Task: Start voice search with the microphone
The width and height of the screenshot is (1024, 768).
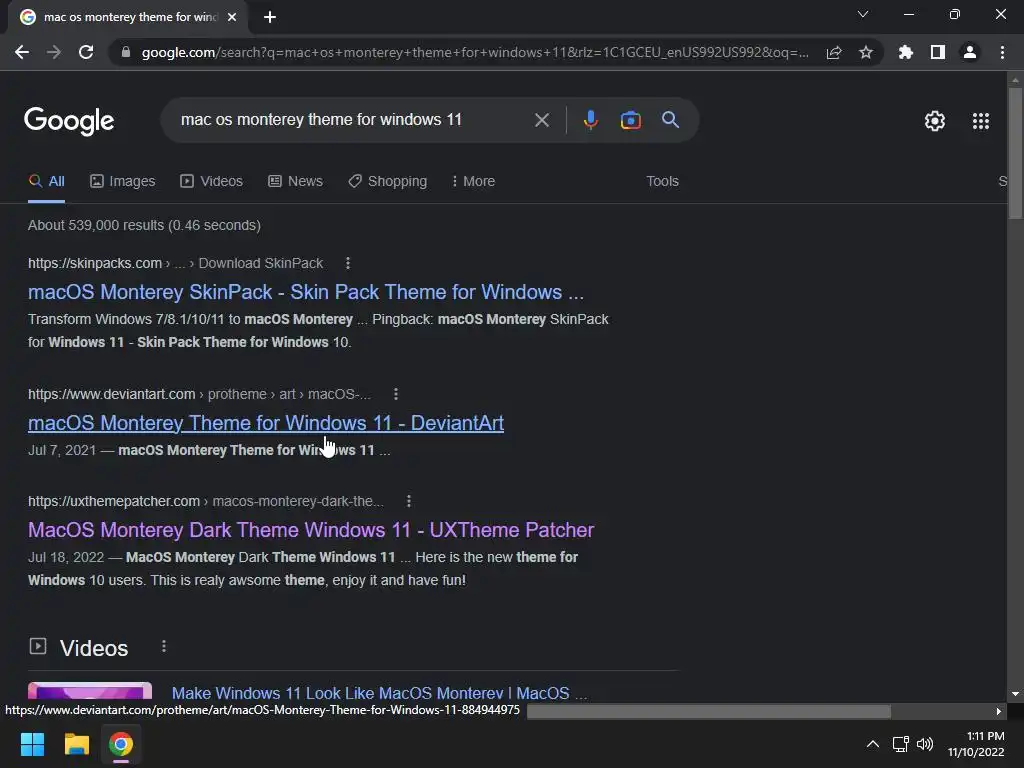Action: (590, 120)
